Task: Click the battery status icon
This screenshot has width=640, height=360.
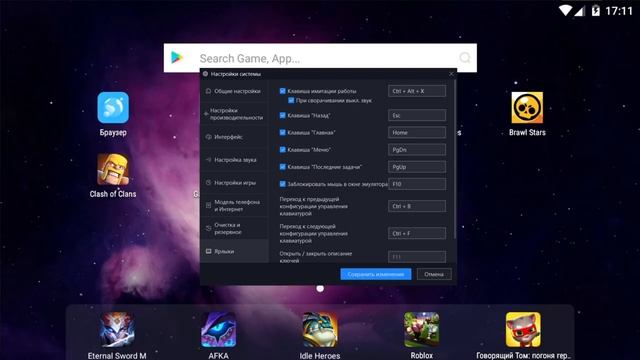Action: (x=596, y=11)
